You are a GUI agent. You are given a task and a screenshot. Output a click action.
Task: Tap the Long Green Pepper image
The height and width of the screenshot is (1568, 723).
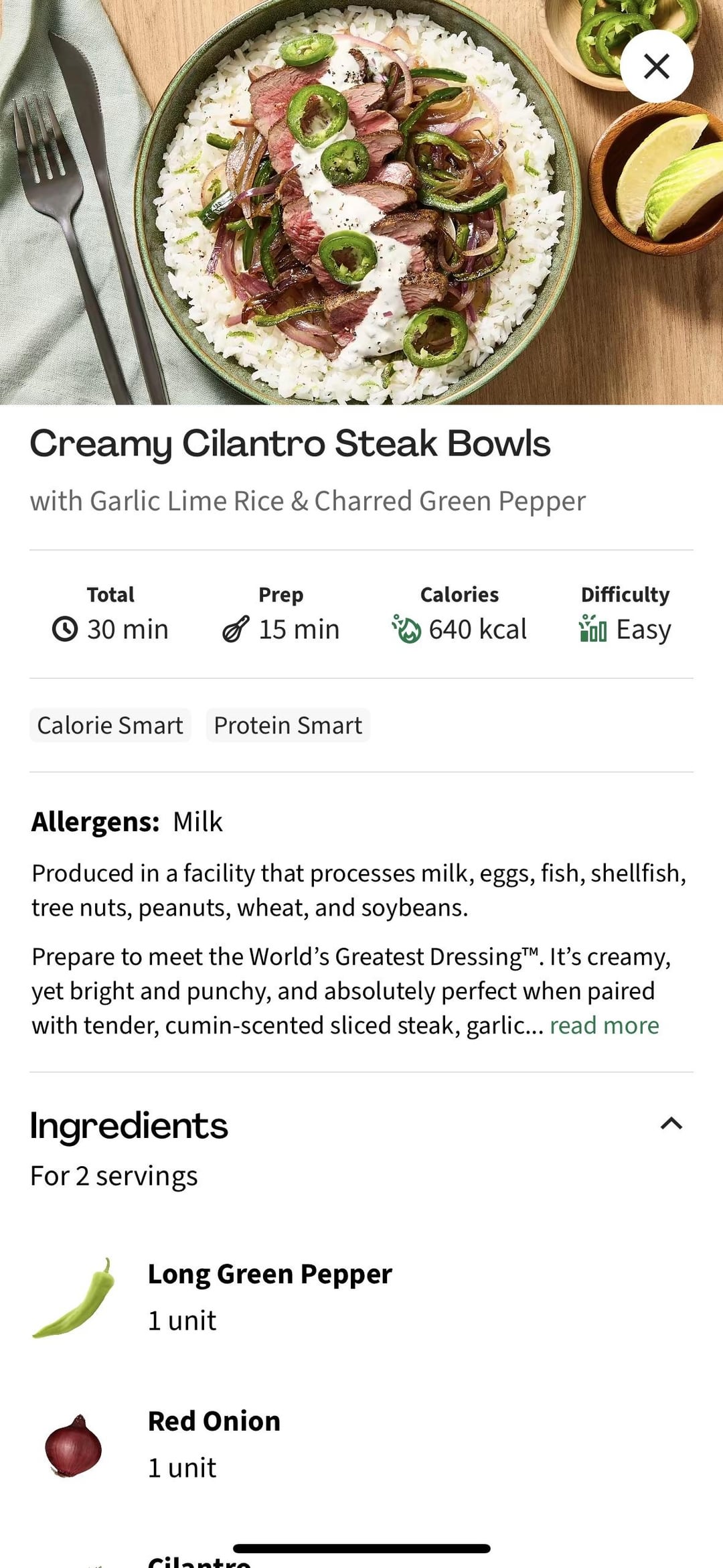[74, 1298]
